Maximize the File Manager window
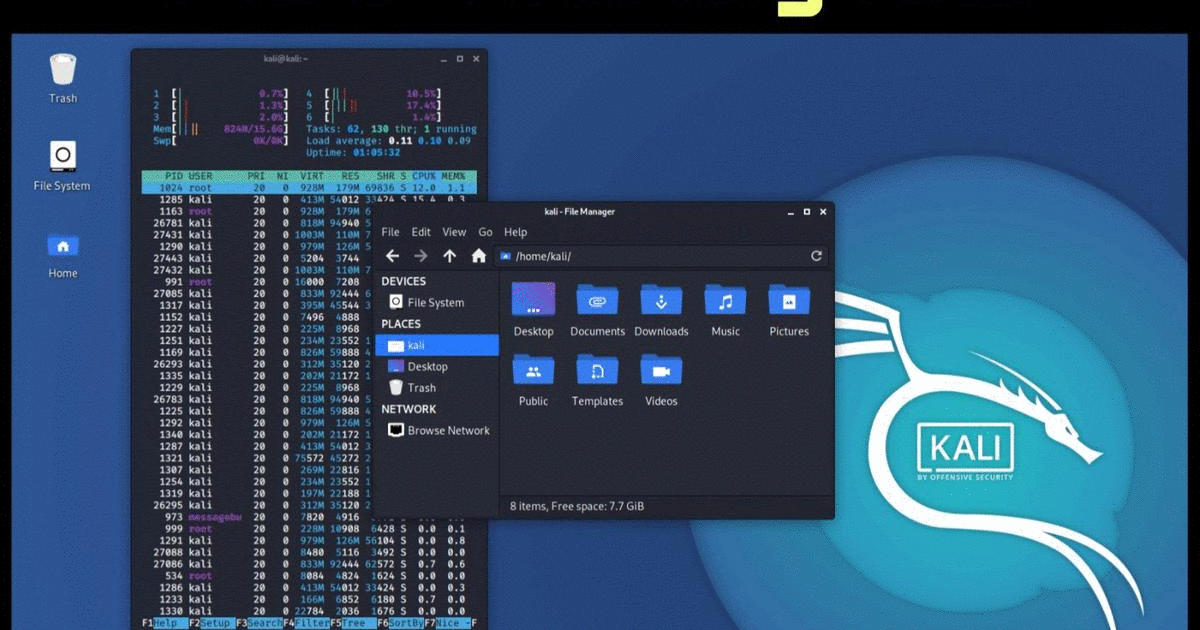Image resolution: width=1200 pixels, height=630 pixels. (x=807, y=211)
